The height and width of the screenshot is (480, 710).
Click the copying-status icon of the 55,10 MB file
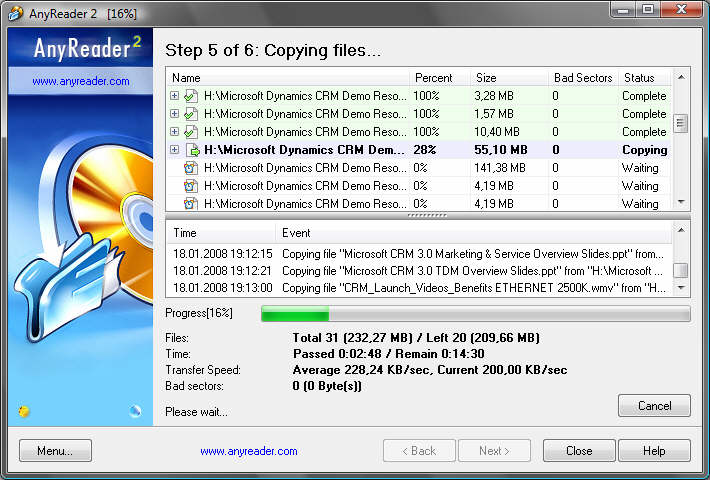point(190,150)
